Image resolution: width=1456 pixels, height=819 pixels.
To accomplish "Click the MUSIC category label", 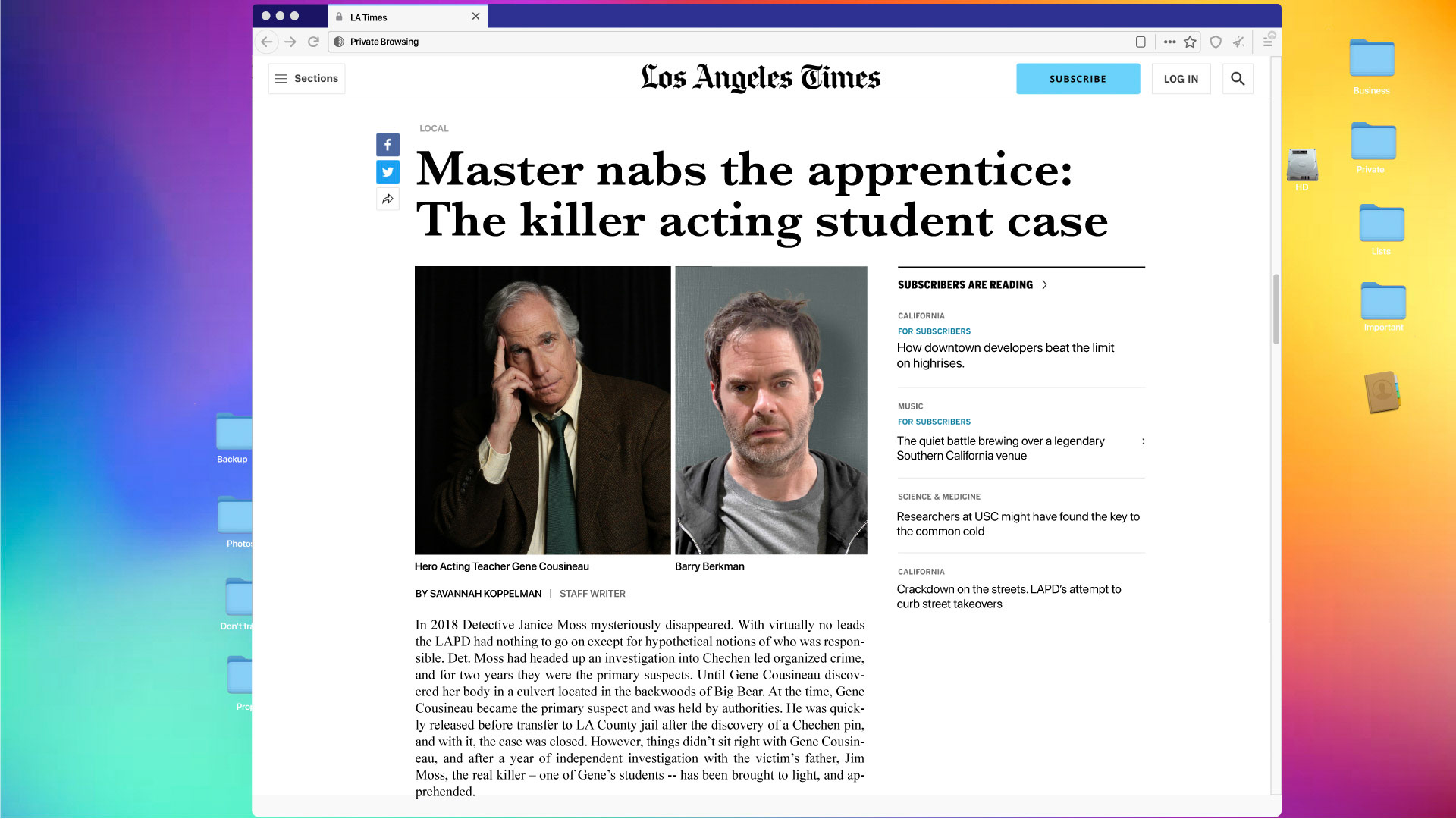I will pos(910,406).
